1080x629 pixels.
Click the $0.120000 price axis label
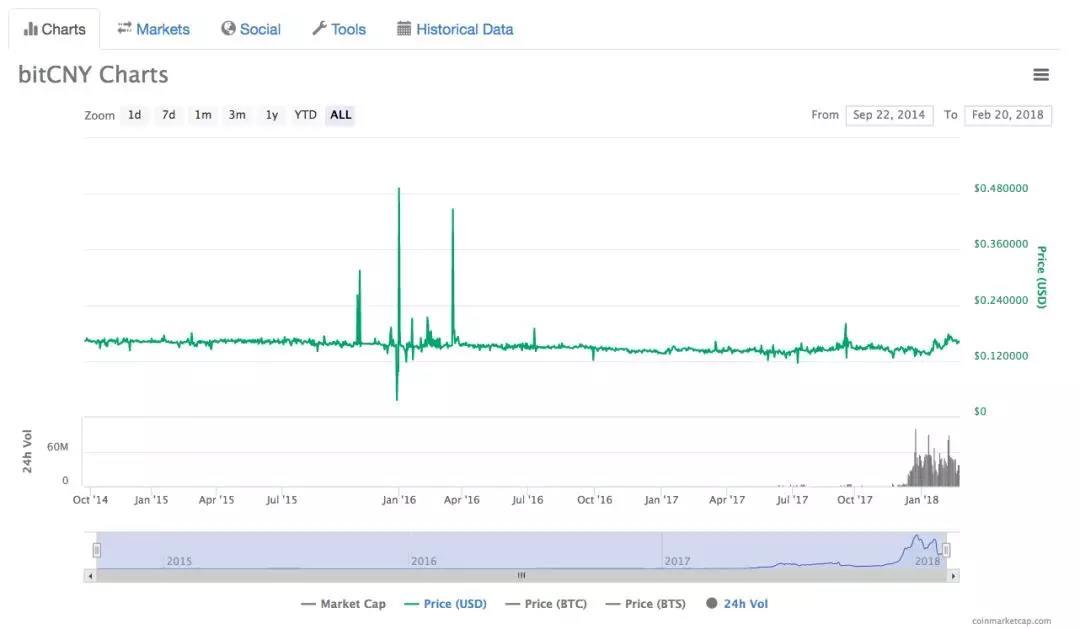click(1001, 356)
